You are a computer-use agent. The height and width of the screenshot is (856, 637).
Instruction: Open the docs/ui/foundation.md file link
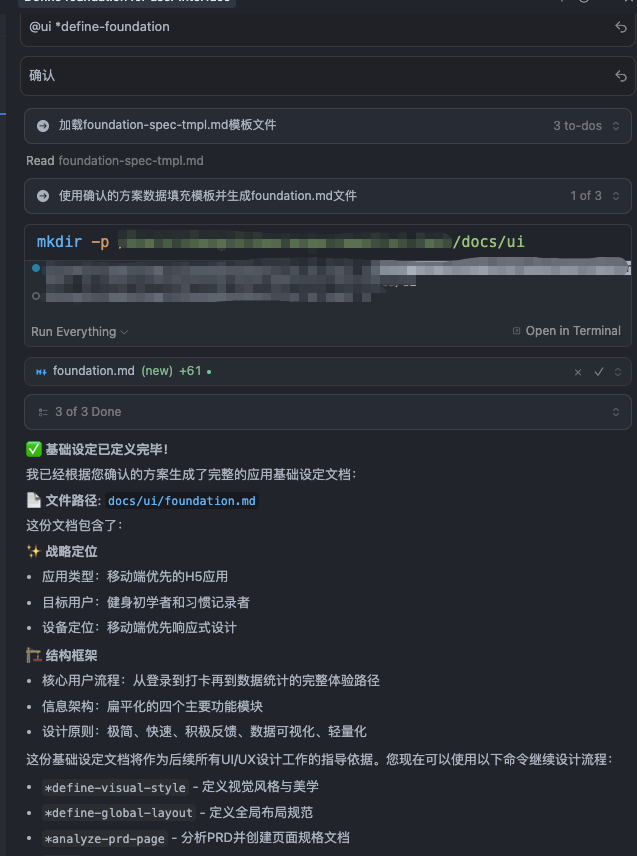(x=182, y=501)
